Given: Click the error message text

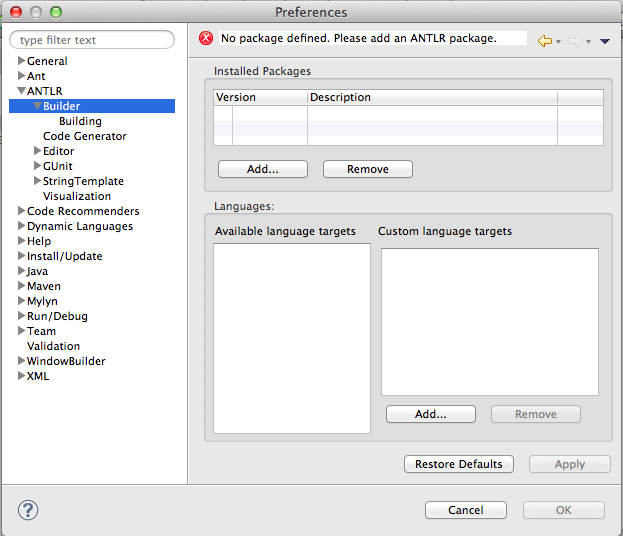Looking at the screenshot, I should click(359, 38).
